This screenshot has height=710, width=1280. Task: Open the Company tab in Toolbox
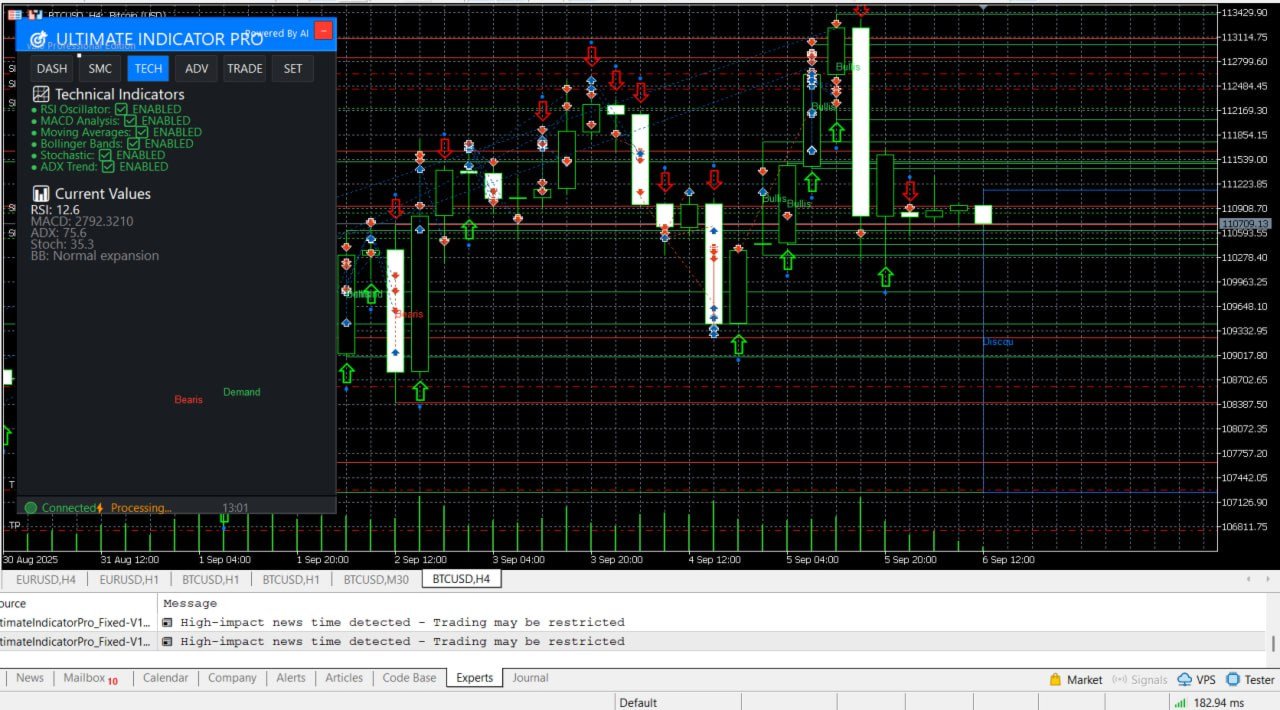pyautogui.click(x=232, y=678)
